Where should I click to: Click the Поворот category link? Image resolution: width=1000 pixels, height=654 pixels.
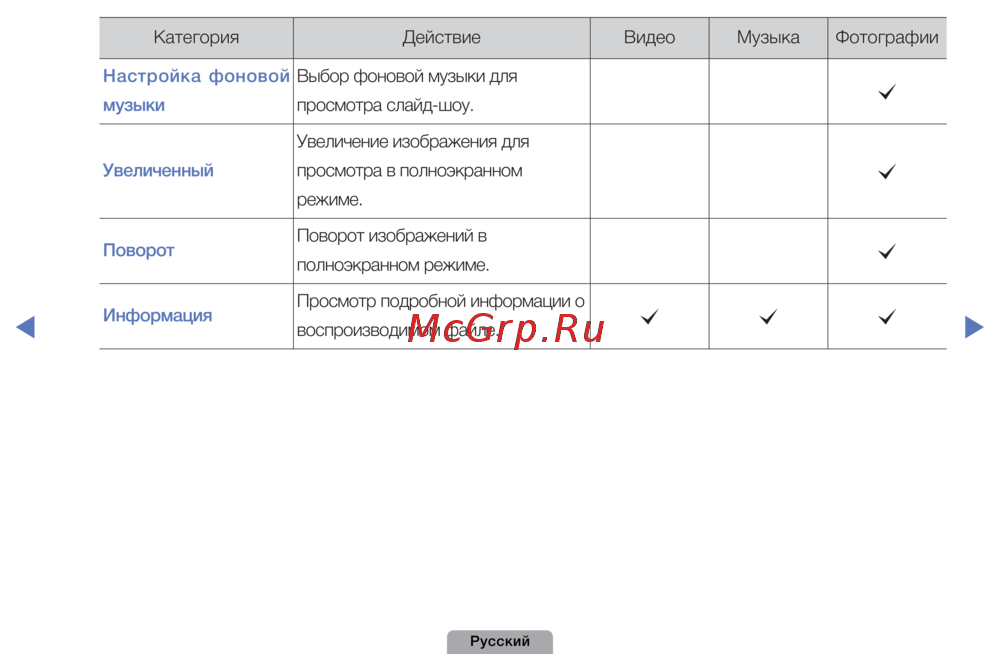[139, 250]
